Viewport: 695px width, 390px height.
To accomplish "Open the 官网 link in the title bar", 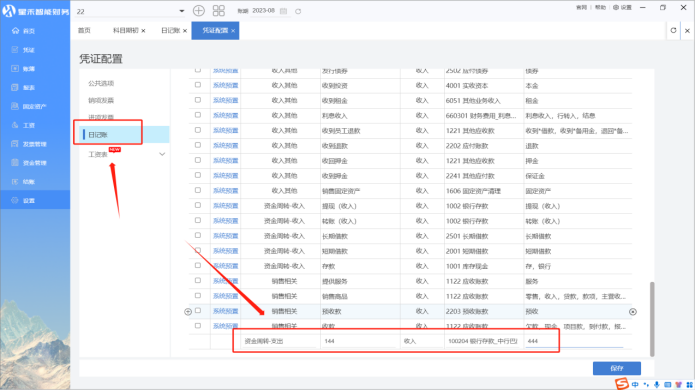I will (582, 8).
